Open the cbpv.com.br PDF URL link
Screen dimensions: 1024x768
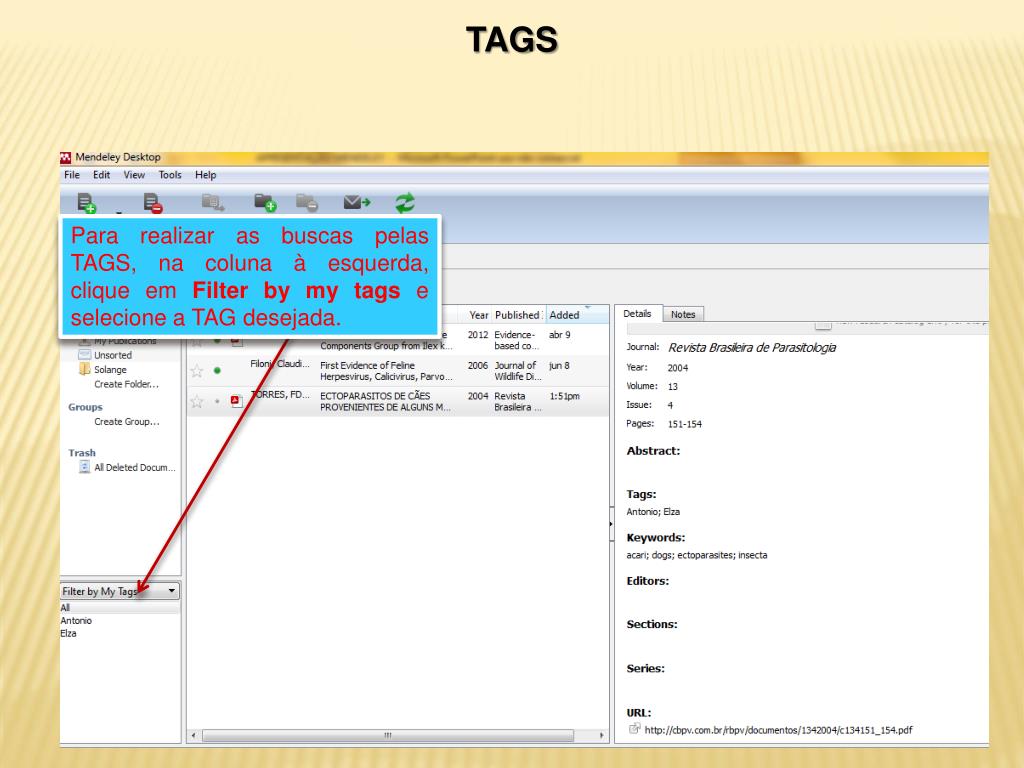click(x=778, y=730)
